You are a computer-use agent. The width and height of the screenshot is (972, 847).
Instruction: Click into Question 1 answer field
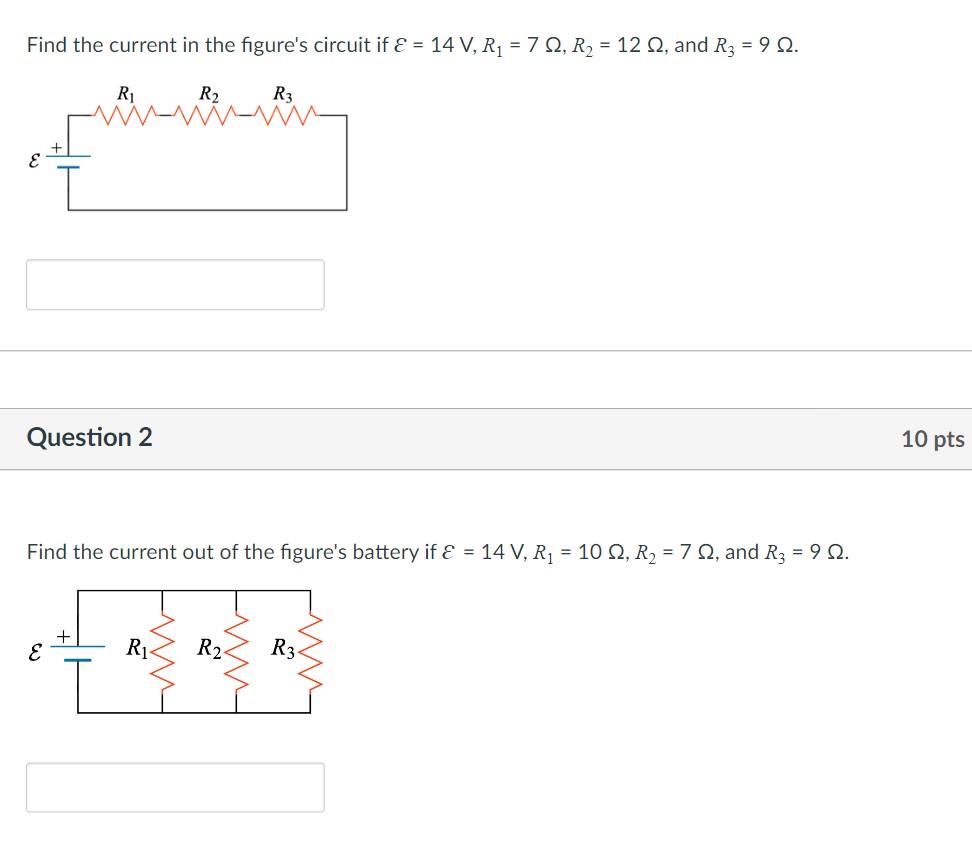(176, 284)
